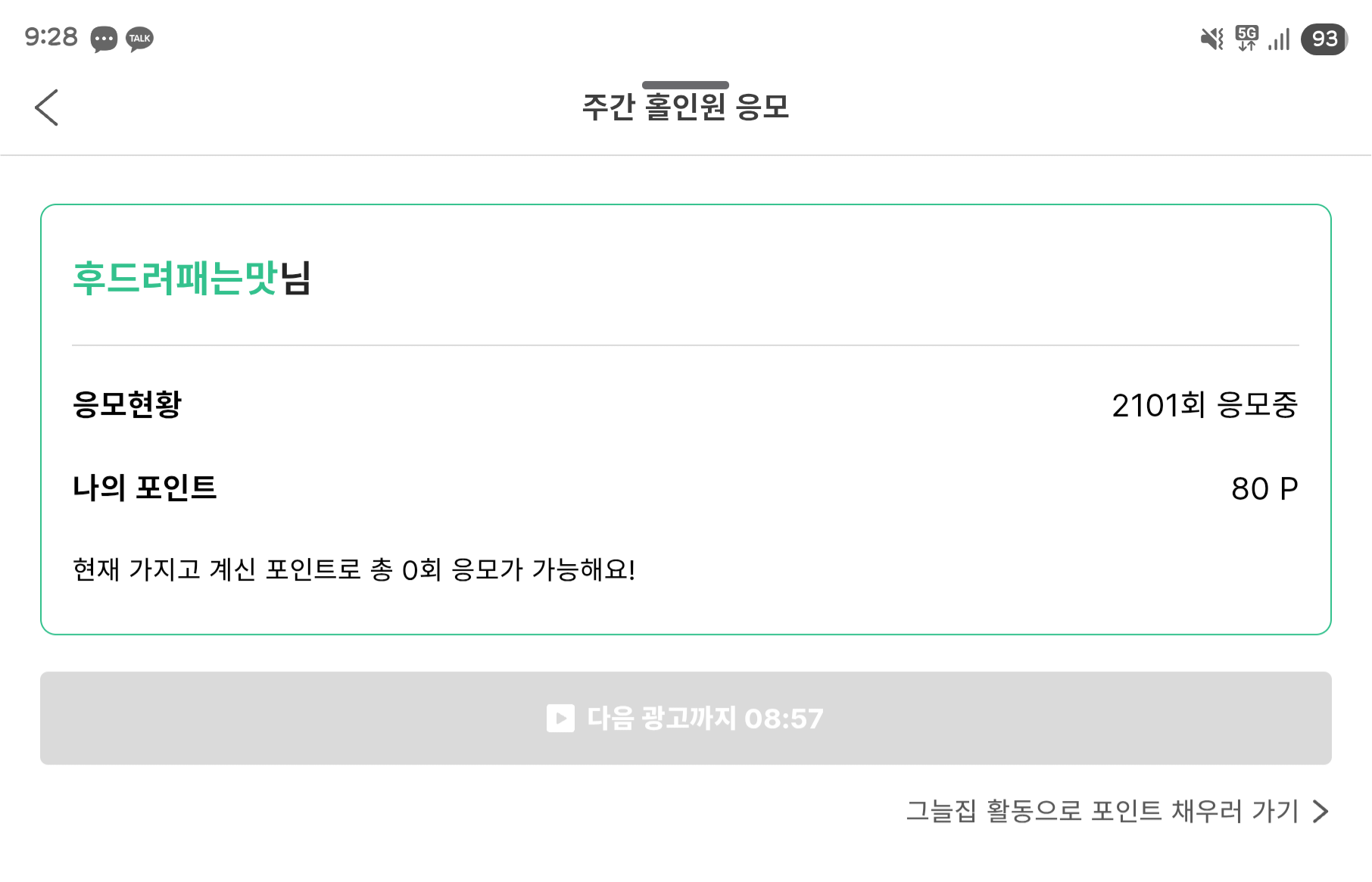This screenshot has width=1372, height=882.
Task: Tap the battery indicator showing 93
Action: [1324, 39]
